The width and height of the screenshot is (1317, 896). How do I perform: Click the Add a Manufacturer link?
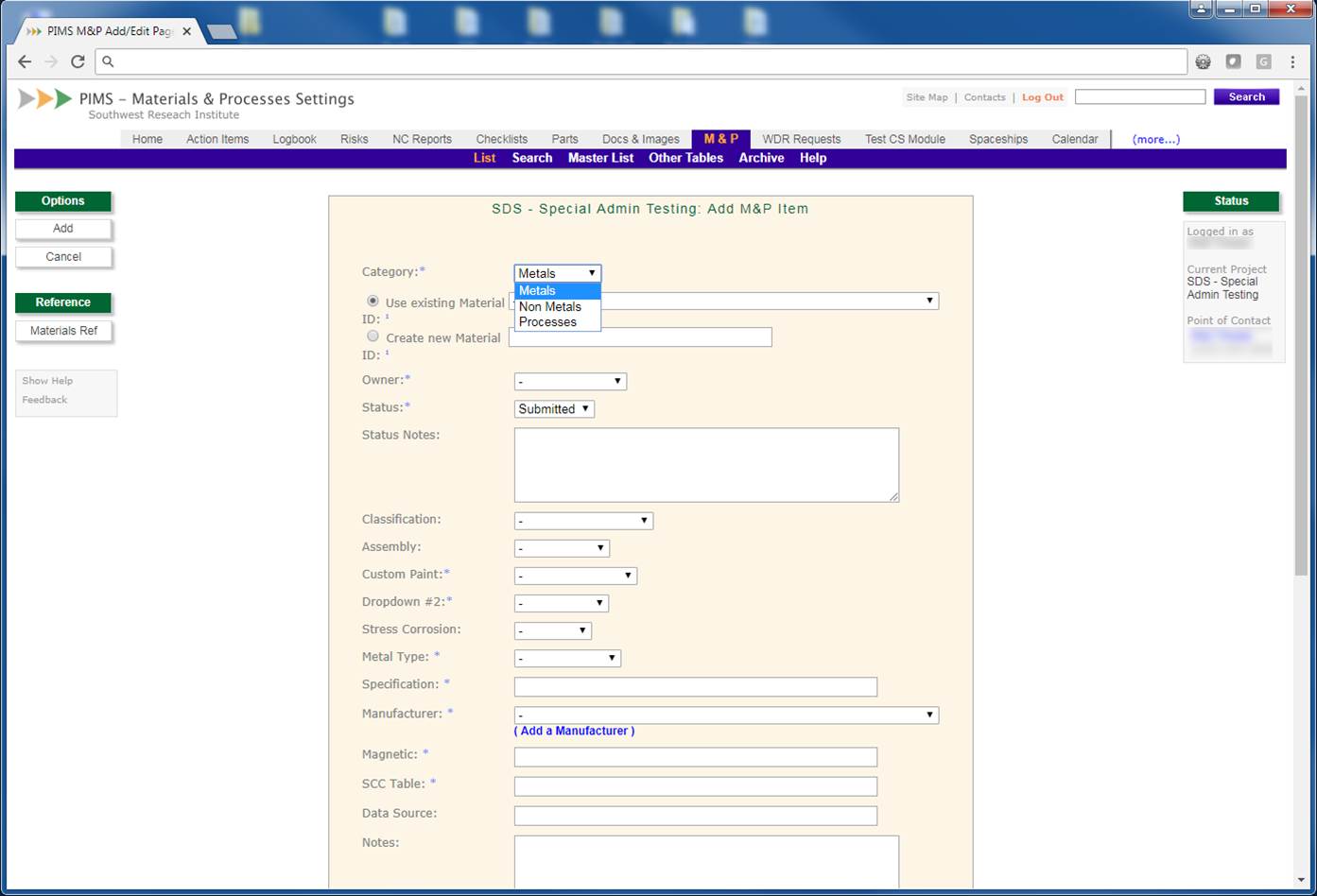point(574,731)
